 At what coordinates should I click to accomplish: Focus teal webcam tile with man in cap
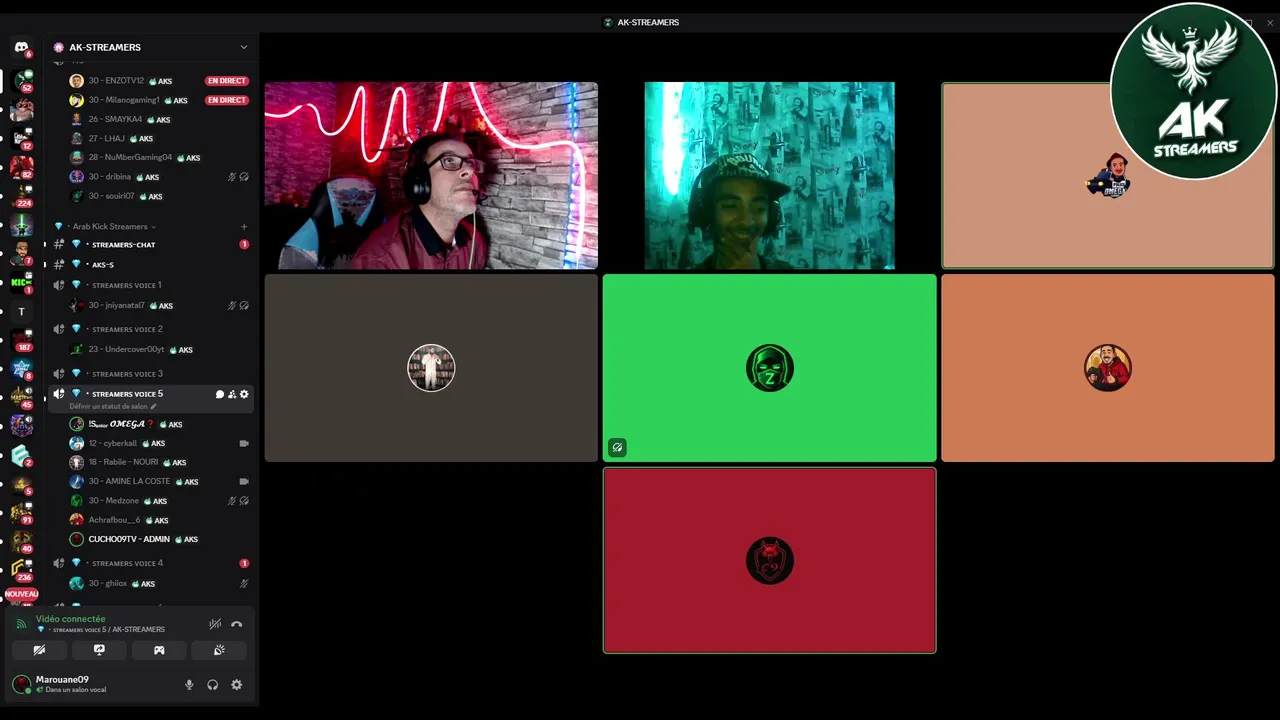(770, 176)
